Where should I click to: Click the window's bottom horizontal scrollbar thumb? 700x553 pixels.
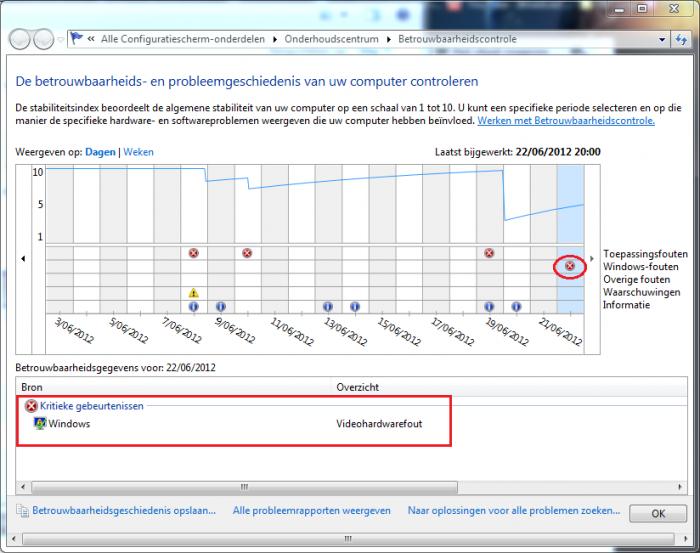(x=348, y=539)
